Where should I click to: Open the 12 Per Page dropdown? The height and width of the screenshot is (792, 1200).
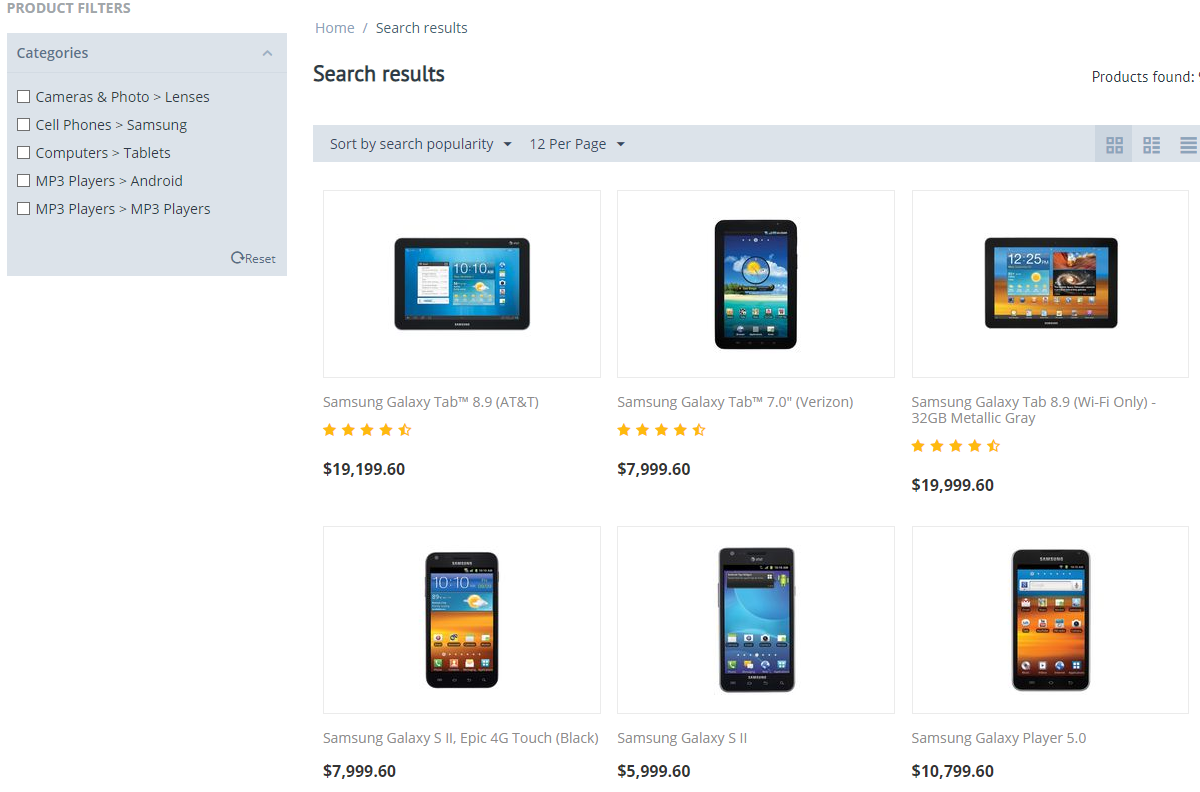577,144
